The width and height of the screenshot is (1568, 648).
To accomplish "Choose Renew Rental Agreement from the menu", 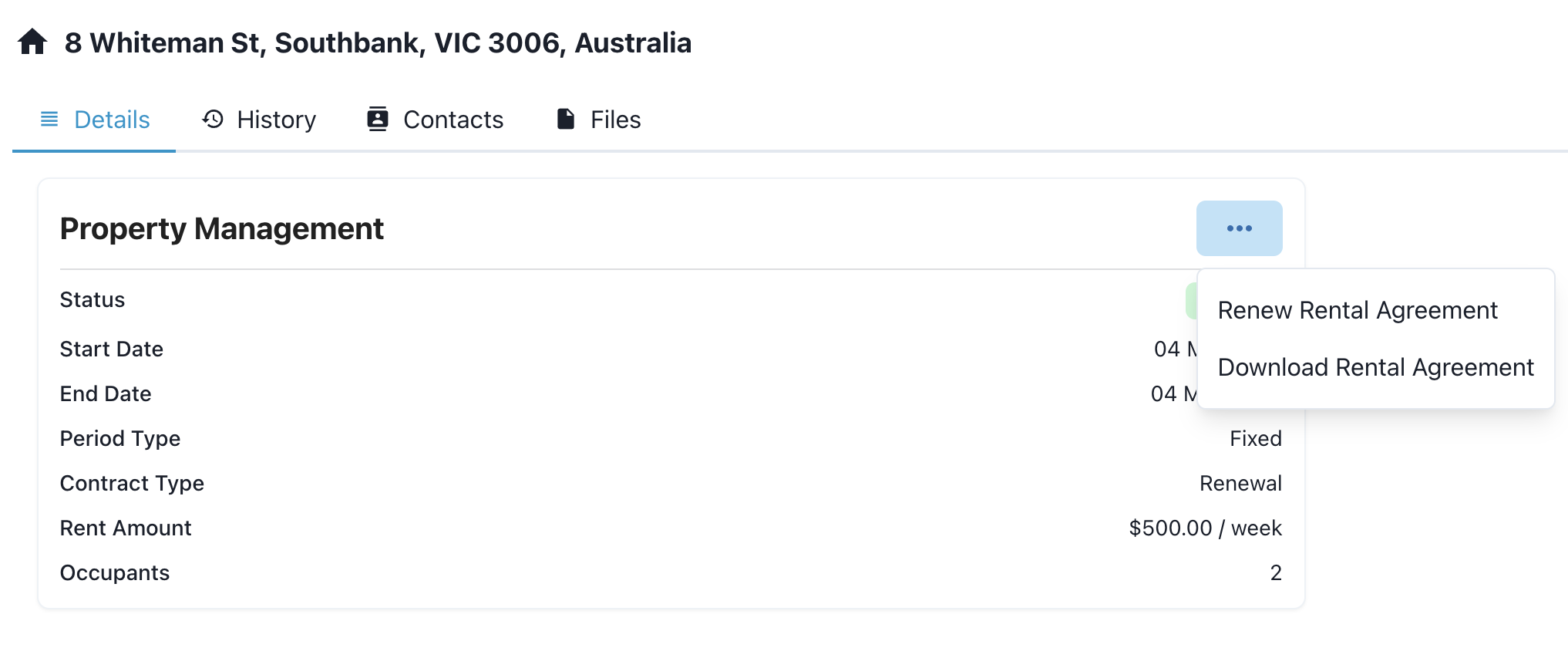I will pyautogui.click(x=1357, y=310).
